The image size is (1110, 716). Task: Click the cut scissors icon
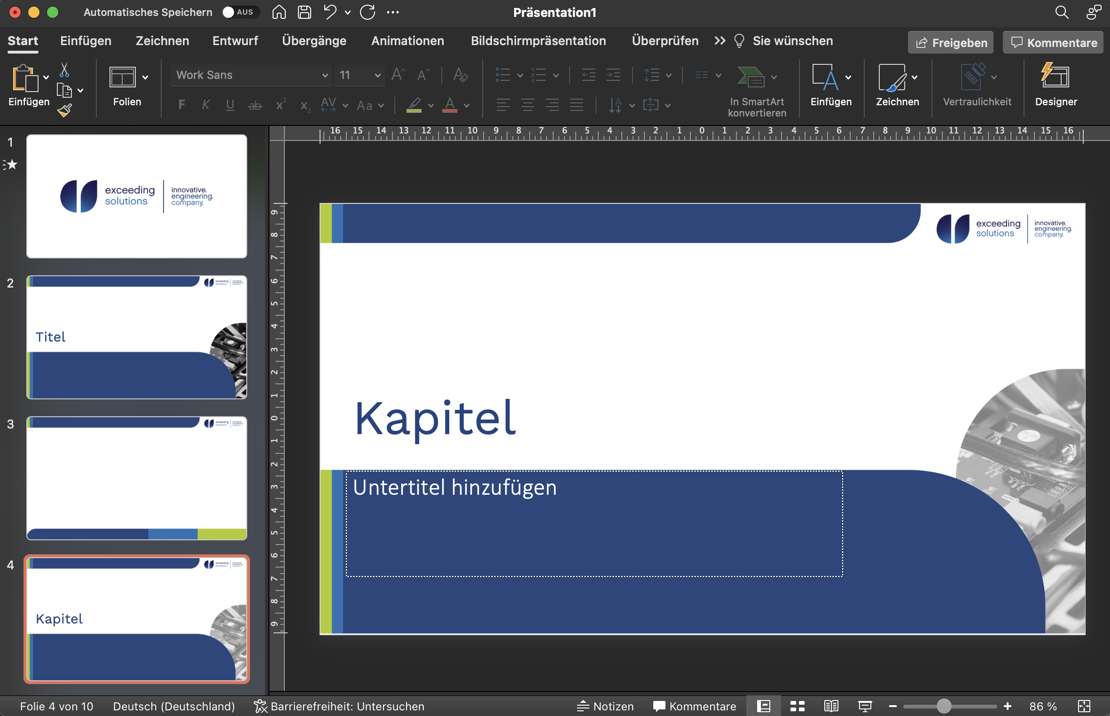click(x=64, y=70)
